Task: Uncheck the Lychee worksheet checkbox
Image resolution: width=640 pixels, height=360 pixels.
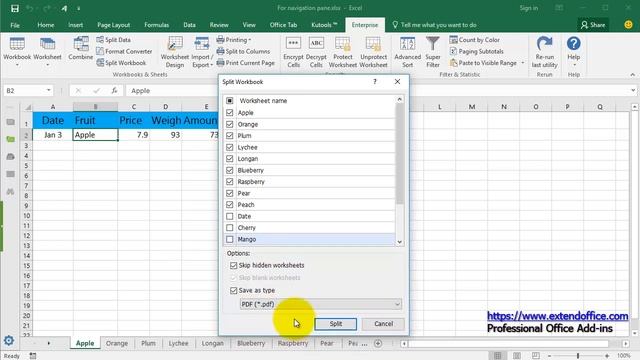Action: point(229,147)
